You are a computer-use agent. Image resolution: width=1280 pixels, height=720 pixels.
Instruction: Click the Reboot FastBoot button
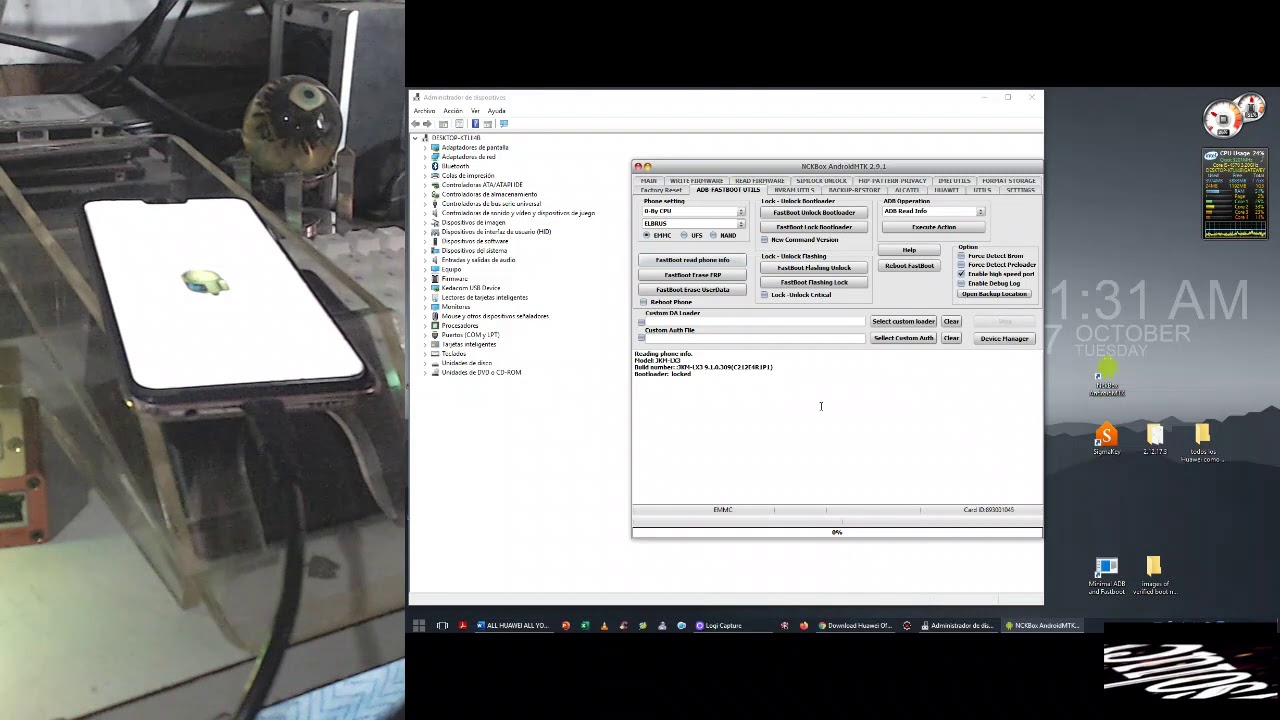pos(909,266)
